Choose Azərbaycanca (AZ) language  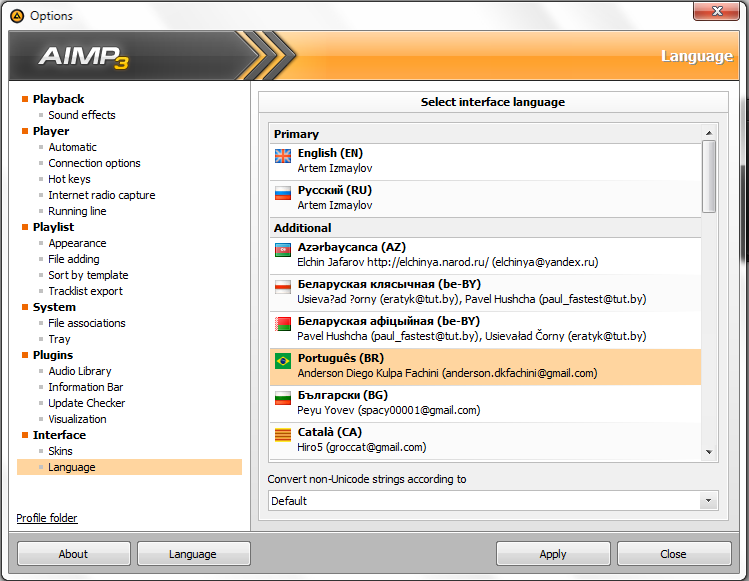[486, 256]
